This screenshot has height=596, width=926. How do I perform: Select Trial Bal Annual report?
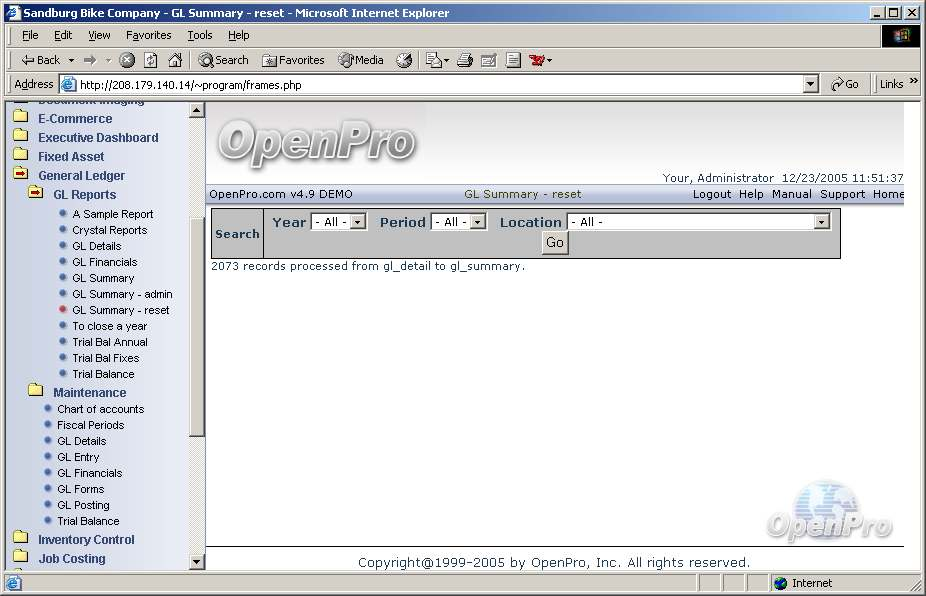pos(109,342)
